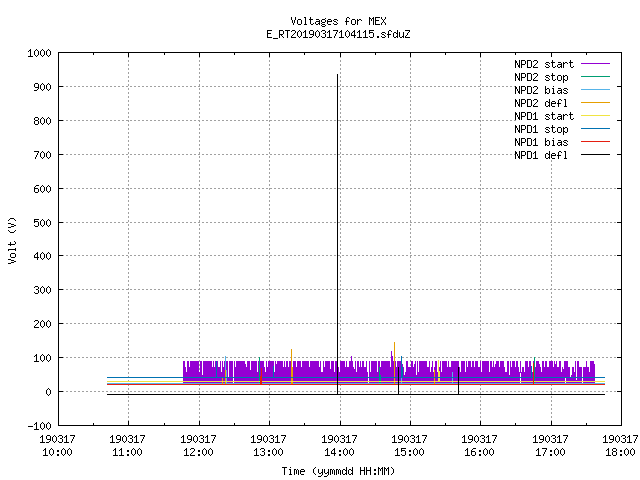Viewport: 640px width, 480px height.
Task: Click the y-axis tick label '800'
Action: 42,121
